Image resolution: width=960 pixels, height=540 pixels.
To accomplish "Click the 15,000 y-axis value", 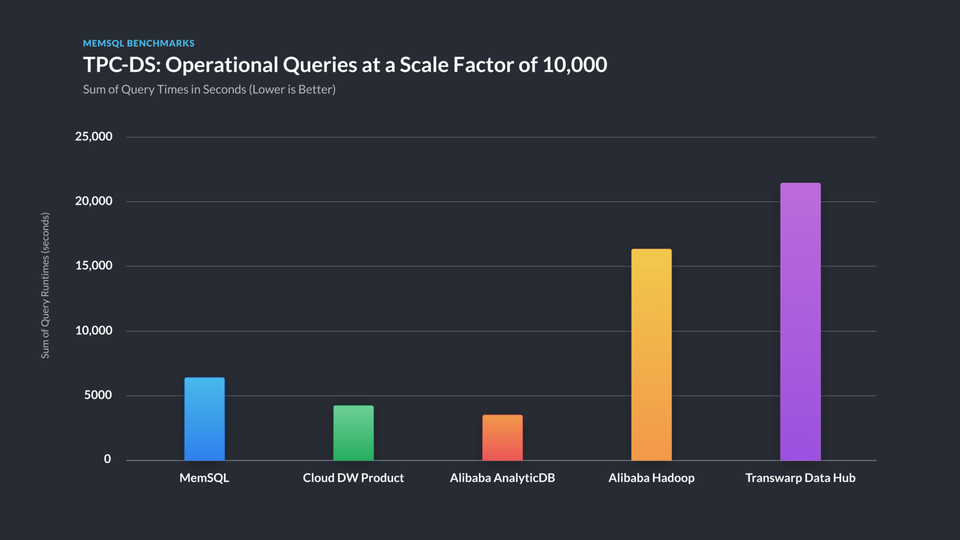I will [93, 266].
